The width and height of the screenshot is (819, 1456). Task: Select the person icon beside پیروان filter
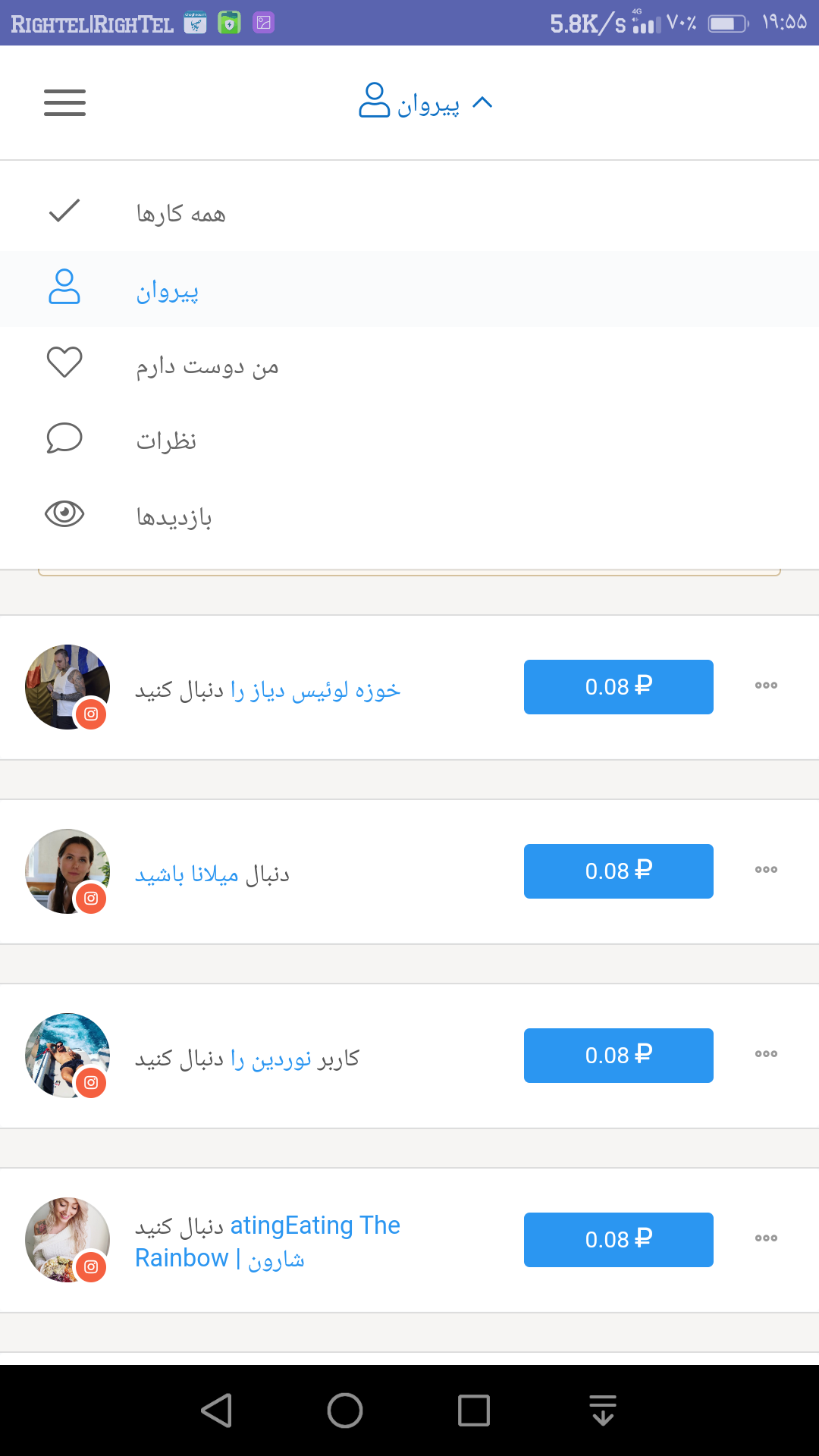point(65,288)
